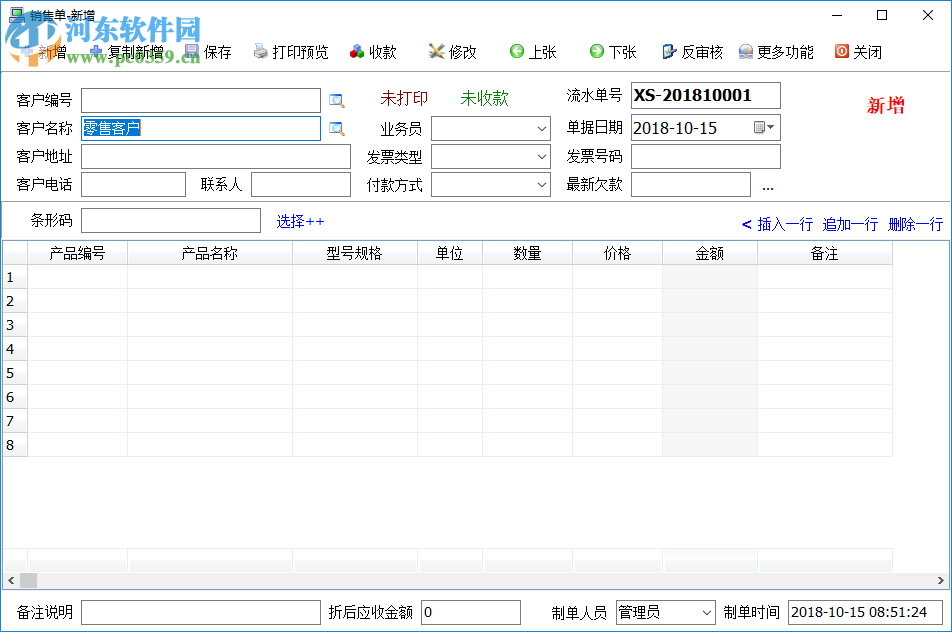This screenshot has height=632, width=952.
Task: Click the 保存 save icon
Action: tap(193, 51)
